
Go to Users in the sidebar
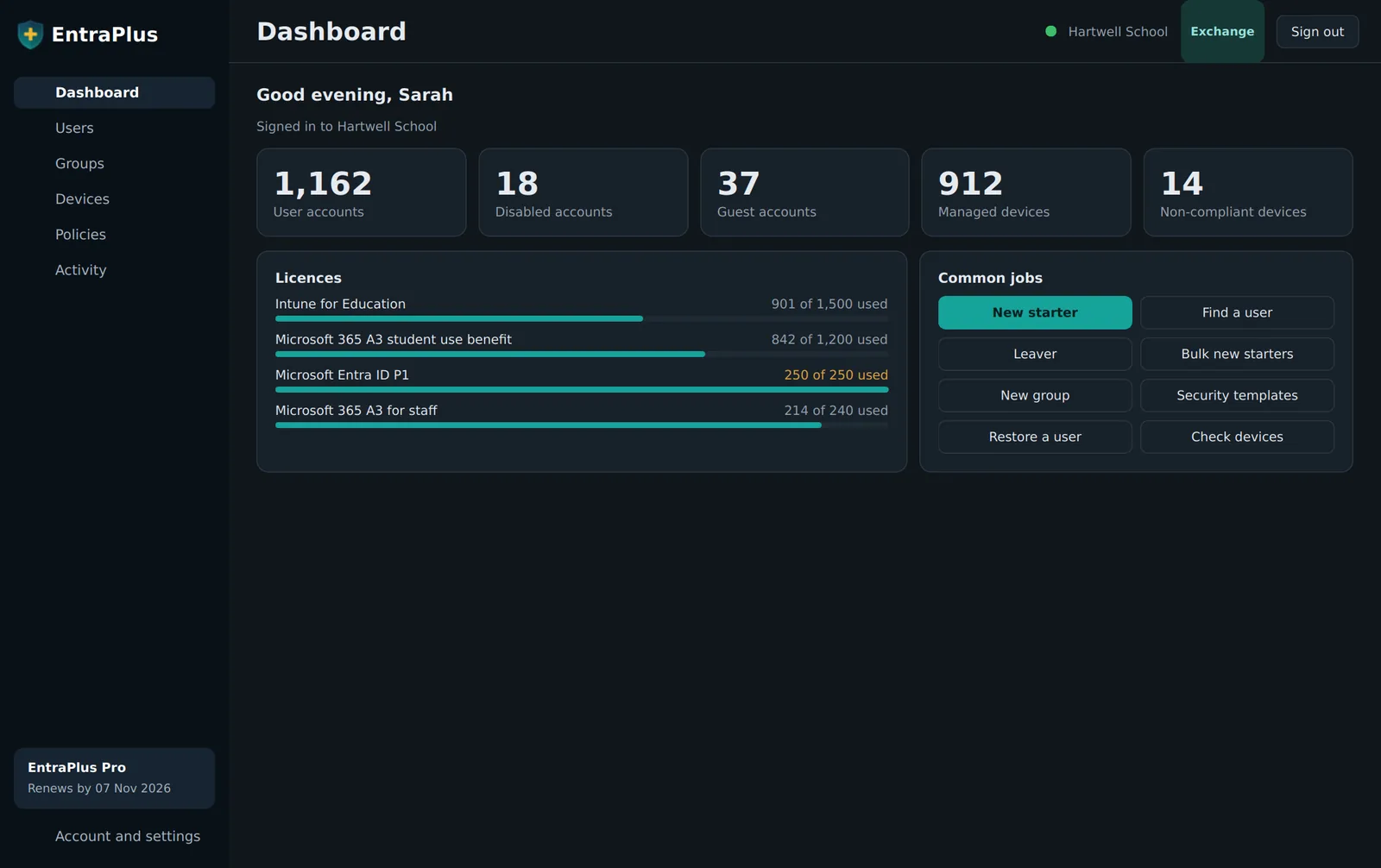114,128
